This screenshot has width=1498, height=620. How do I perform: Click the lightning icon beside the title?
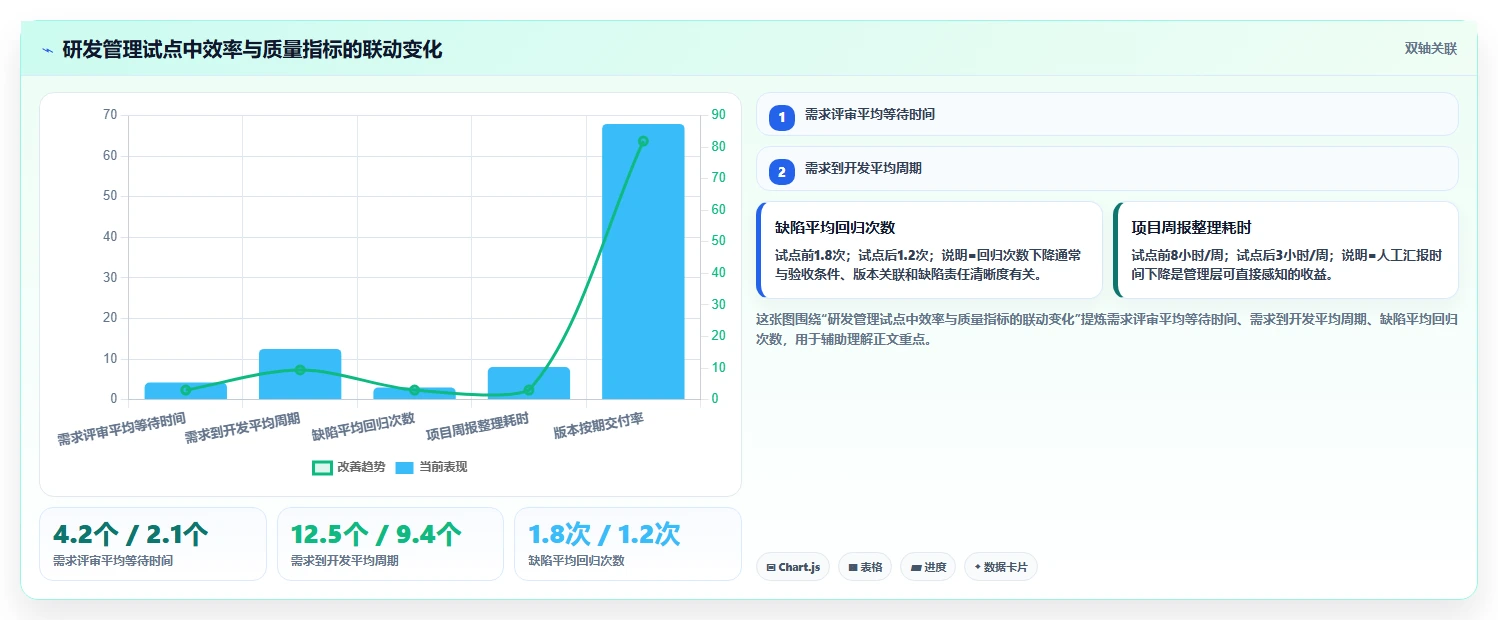[47, 50]
